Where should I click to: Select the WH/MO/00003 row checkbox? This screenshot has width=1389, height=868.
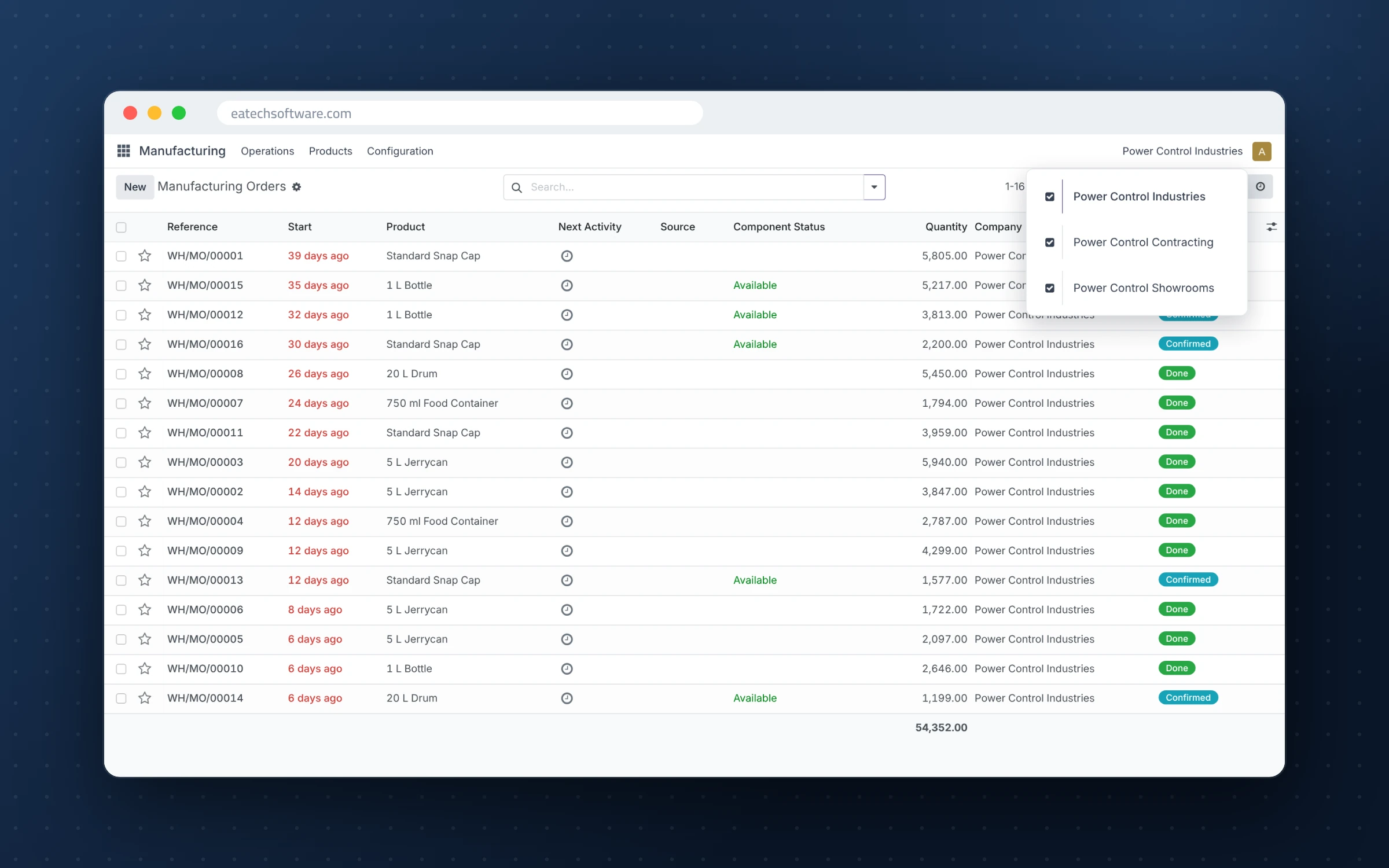pos(121,463)
